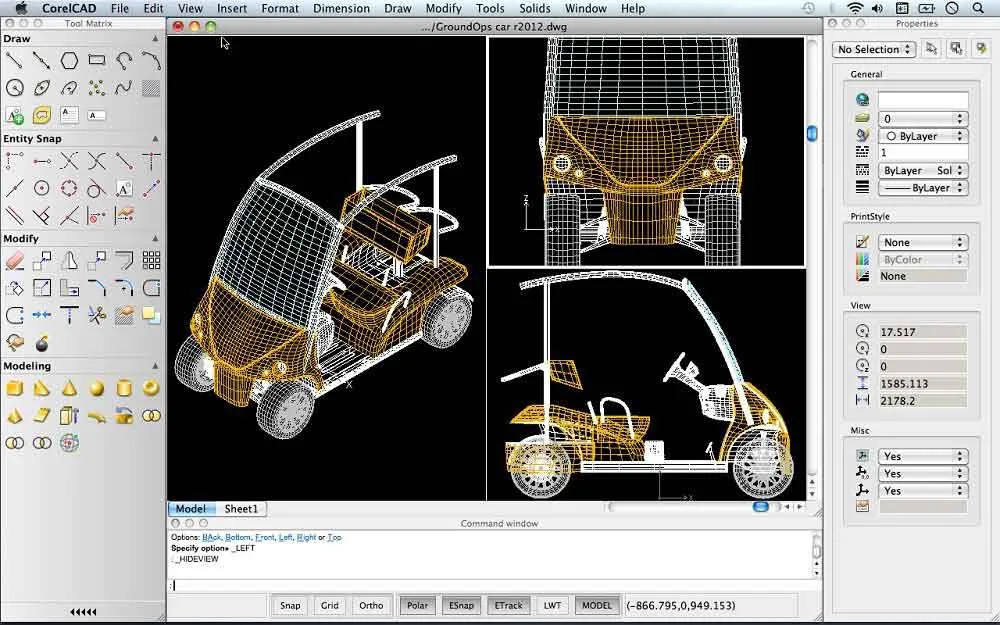This screenshot has width=1000, height=625.
Task: Open the PrintStyle None dropdown
Action: 923,242
